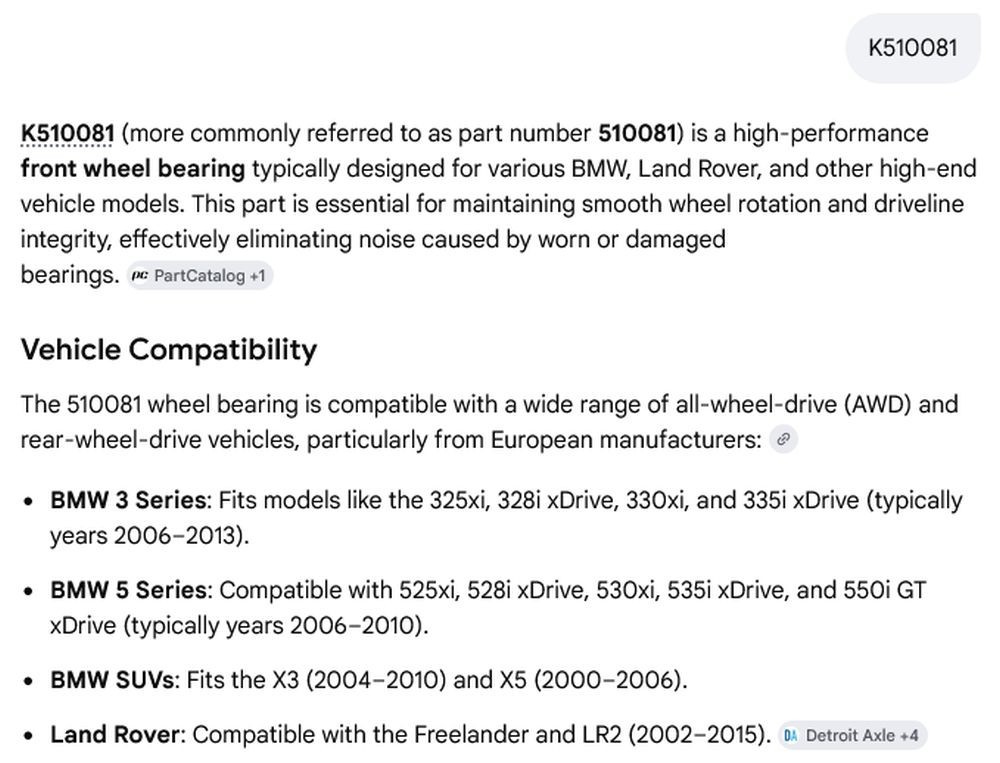
Task: Click the BMW 3 Series bullet label
Action: click(x=128, y=500)
